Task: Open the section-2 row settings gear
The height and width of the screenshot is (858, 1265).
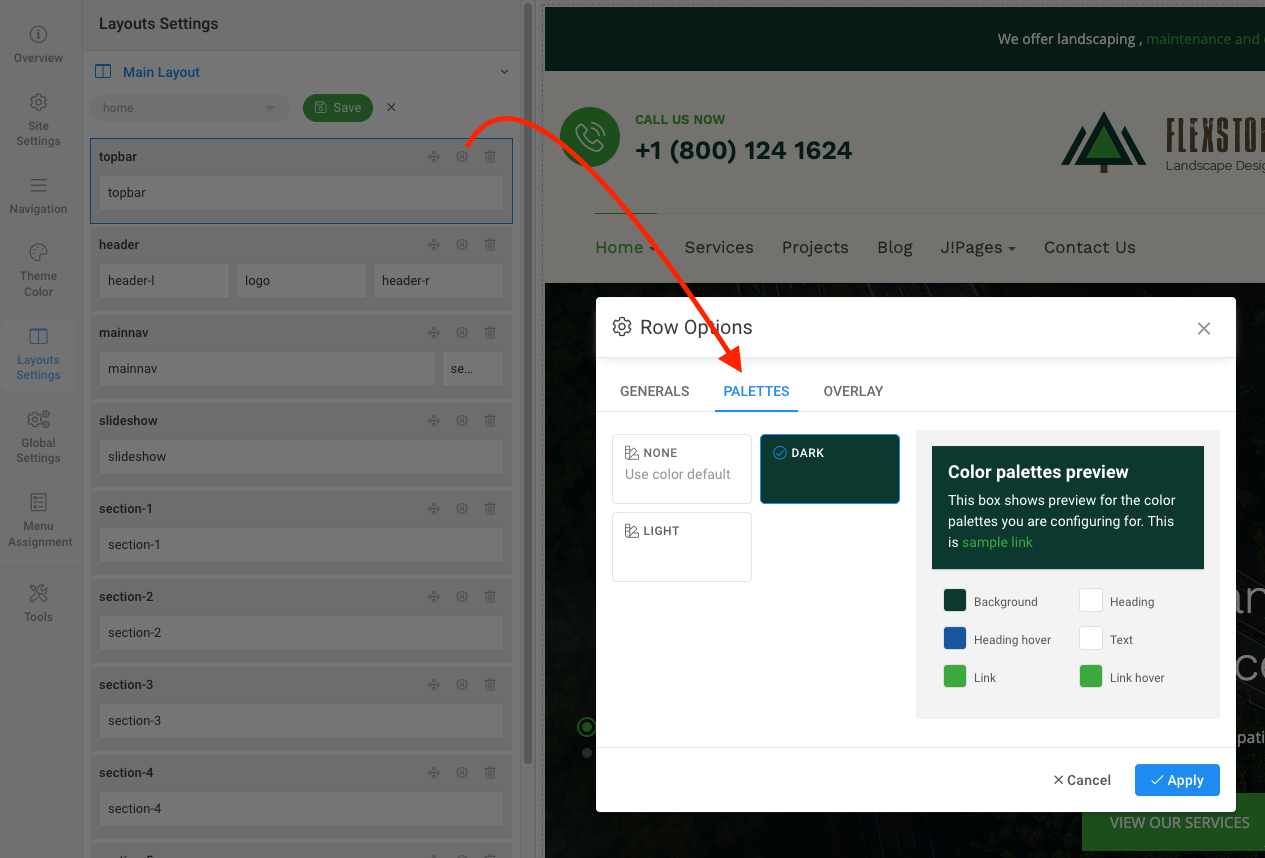Action: [x=462, y=597]
